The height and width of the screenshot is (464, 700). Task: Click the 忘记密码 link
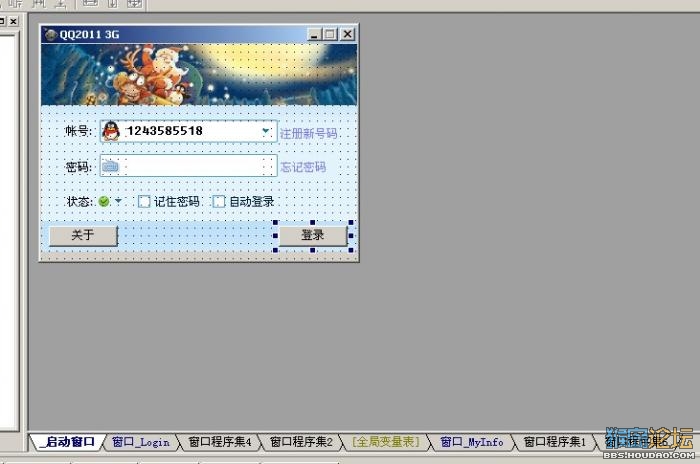pyautogui.click(x=303, y=167)
